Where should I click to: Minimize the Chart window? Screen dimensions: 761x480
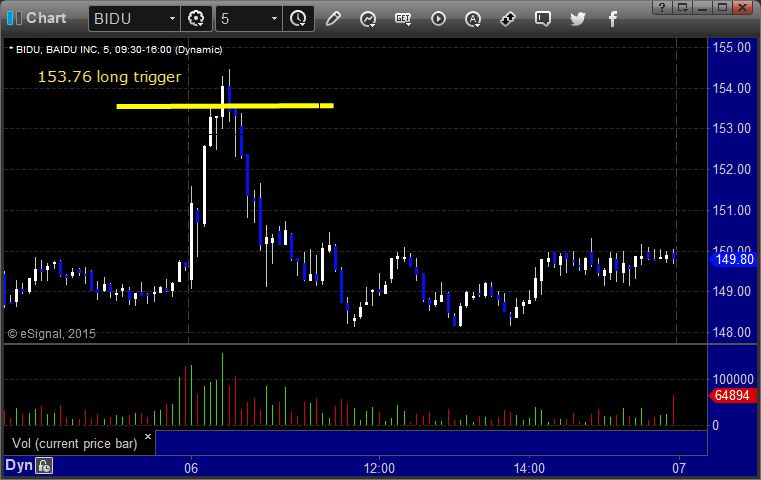702,7
